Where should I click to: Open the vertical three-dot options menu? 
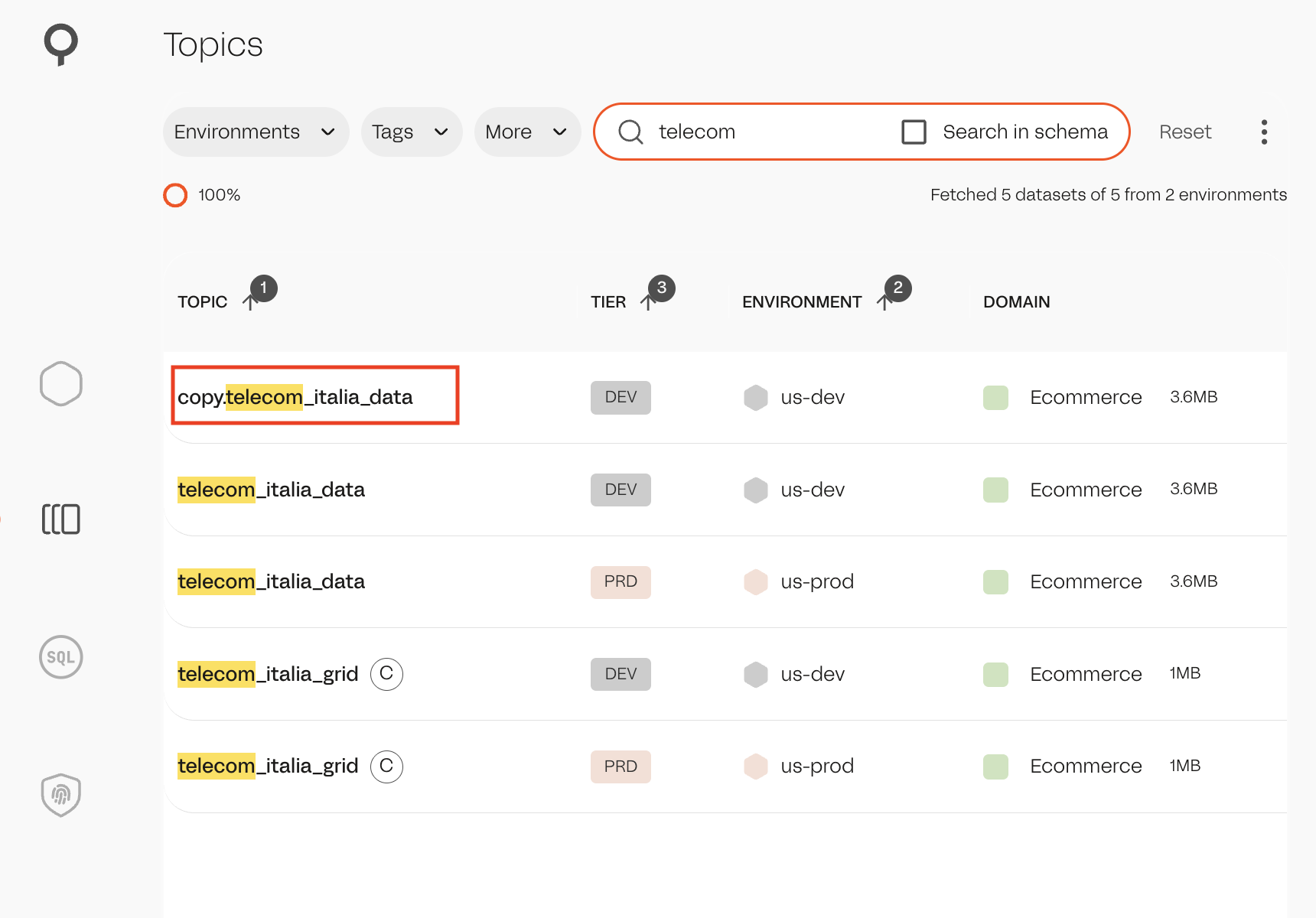[1264, 132]
